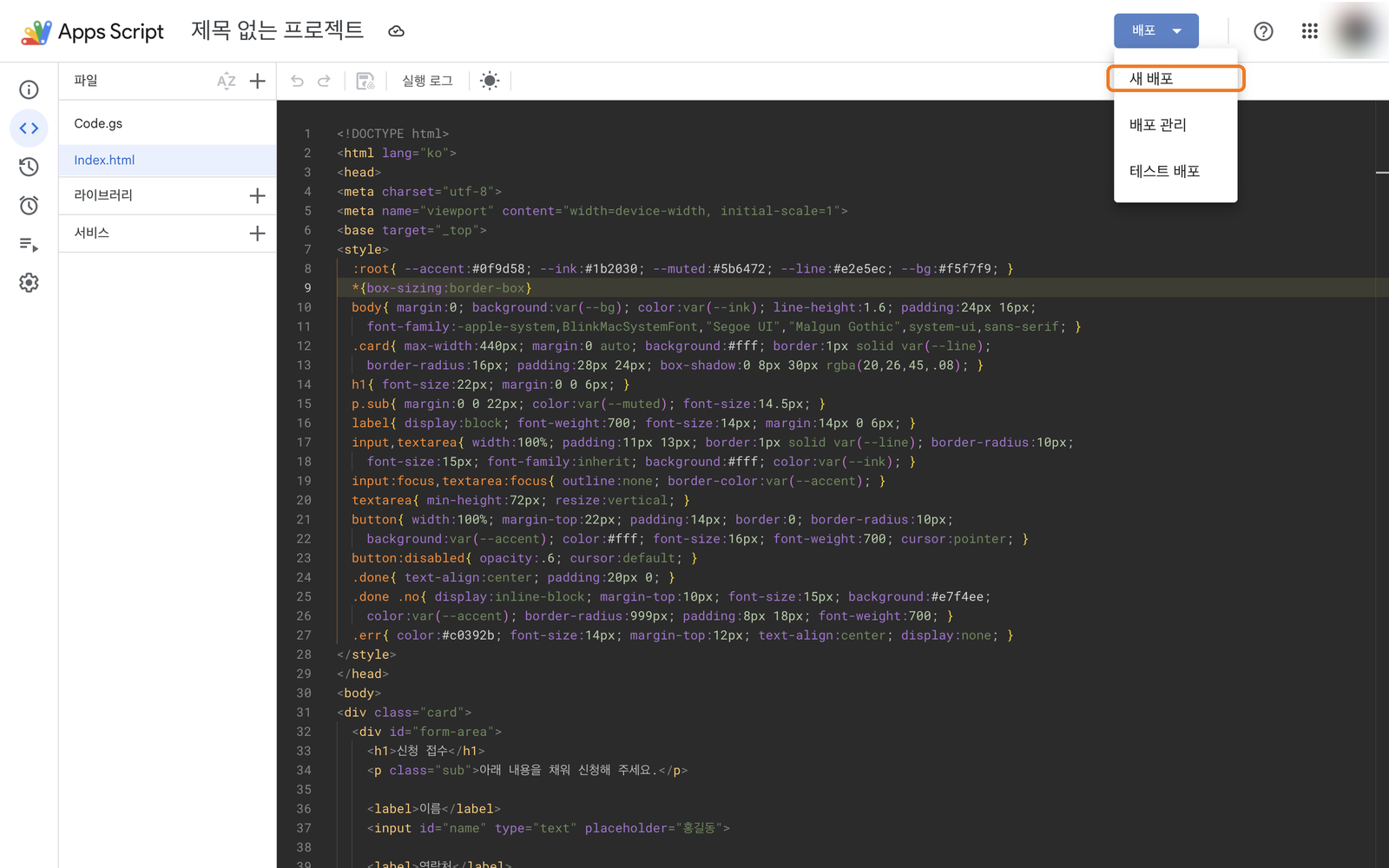Click the 제목 없는 프로젝트 project title
Image resolution: width=1389 pixels, height=868 pixels.
click(x=277, y=30)
